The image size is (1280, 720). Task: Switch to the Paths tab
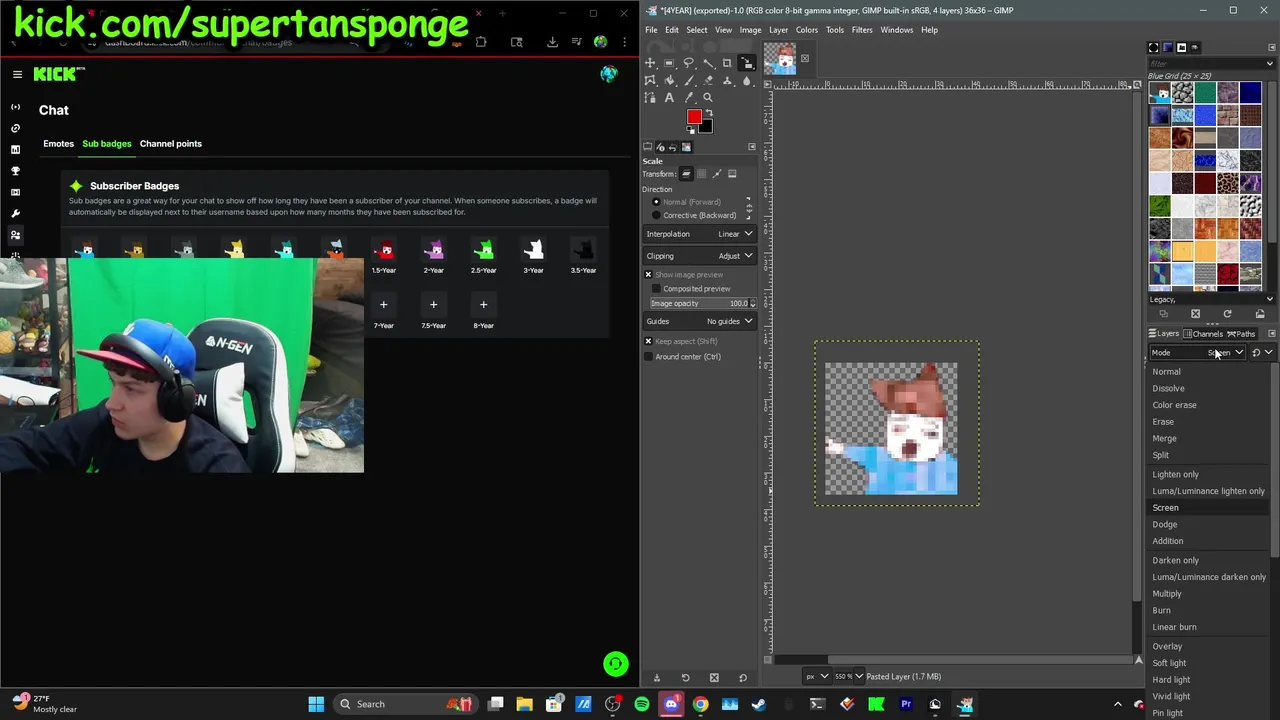pyautogui.click(x=1241, y=334)
